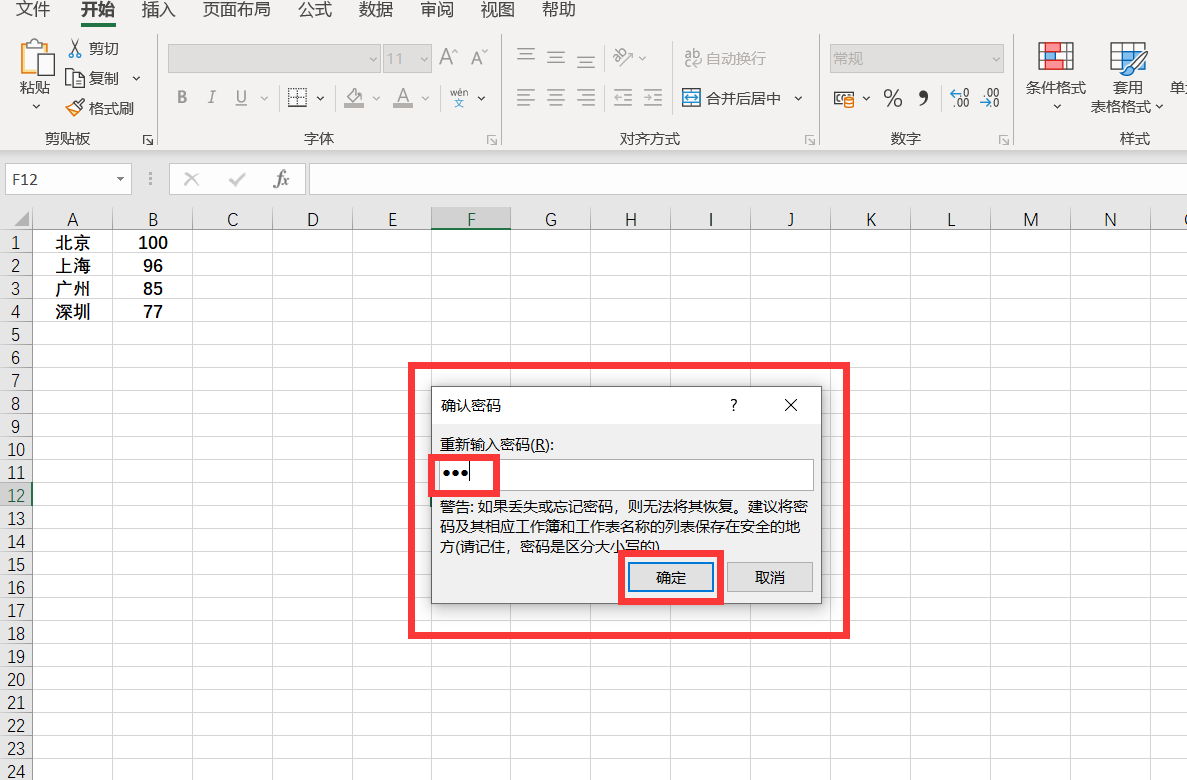This screenshot has height=780, width=1187.
Task: Select cell containing 北京
Action: 73,242
